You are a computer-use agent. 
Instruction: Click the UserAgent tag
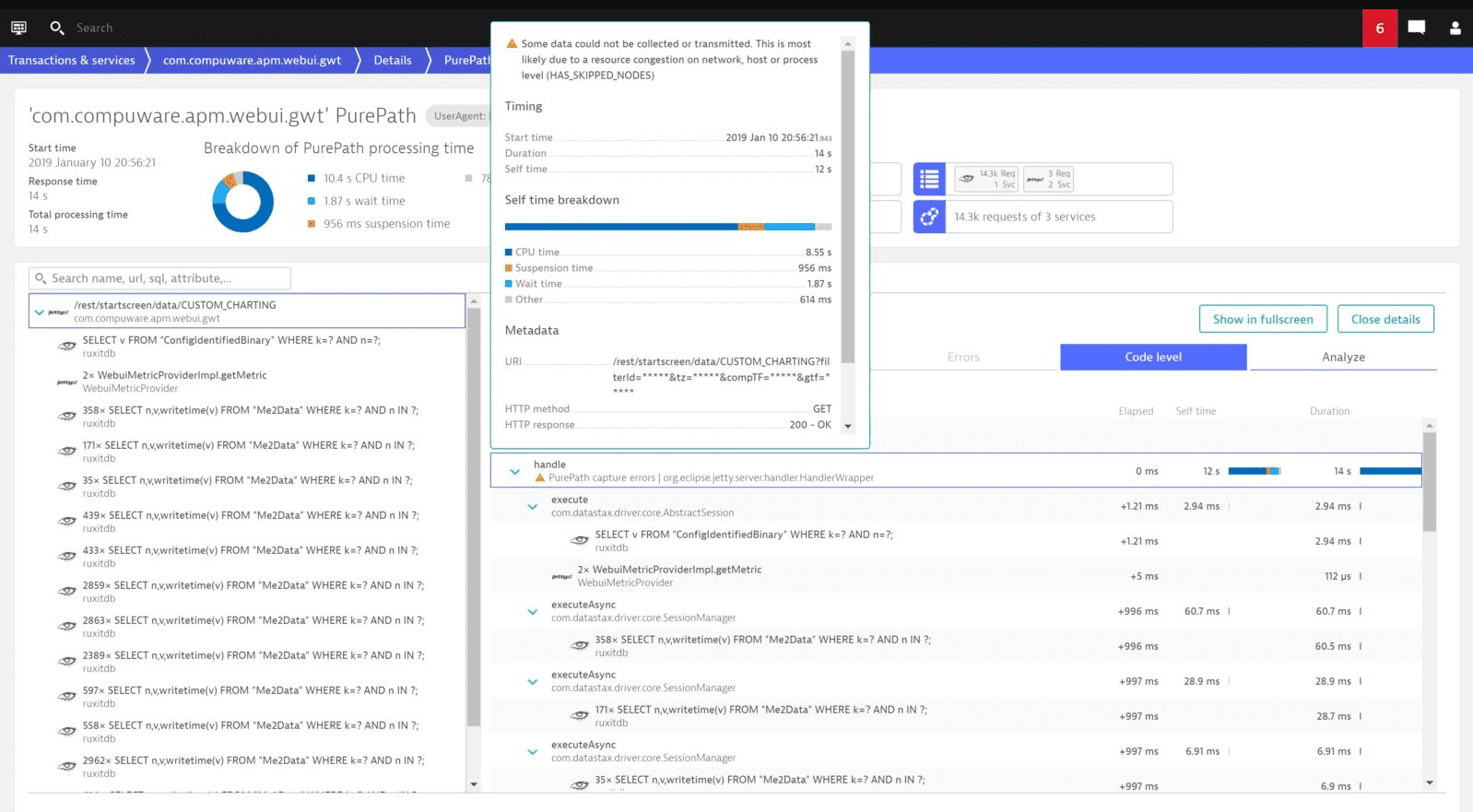tap(458, 115)
